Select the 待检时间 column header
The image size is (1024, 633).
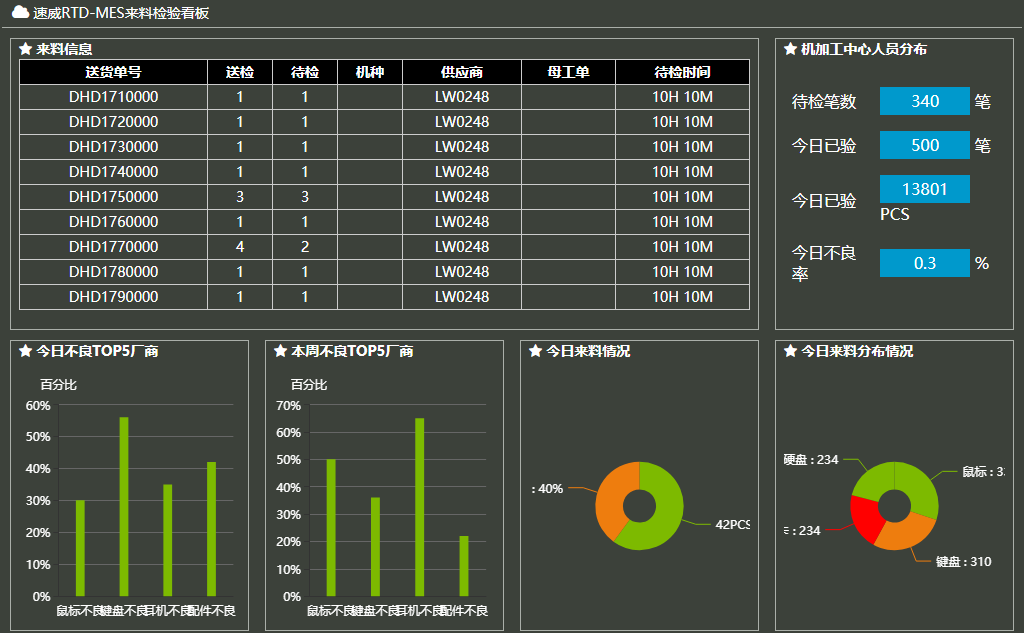[682, 72]
